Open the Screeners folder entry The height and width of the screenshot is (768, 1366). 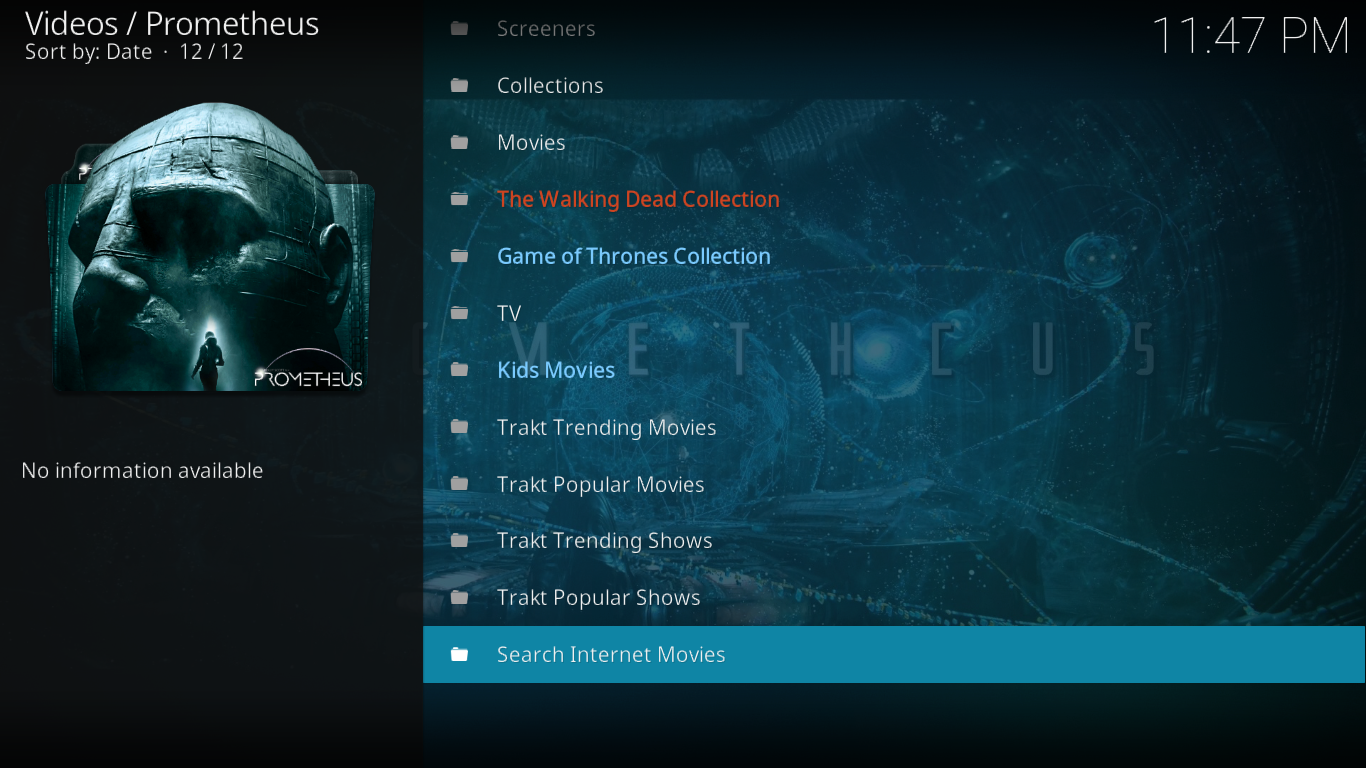(x=894, y=28)
